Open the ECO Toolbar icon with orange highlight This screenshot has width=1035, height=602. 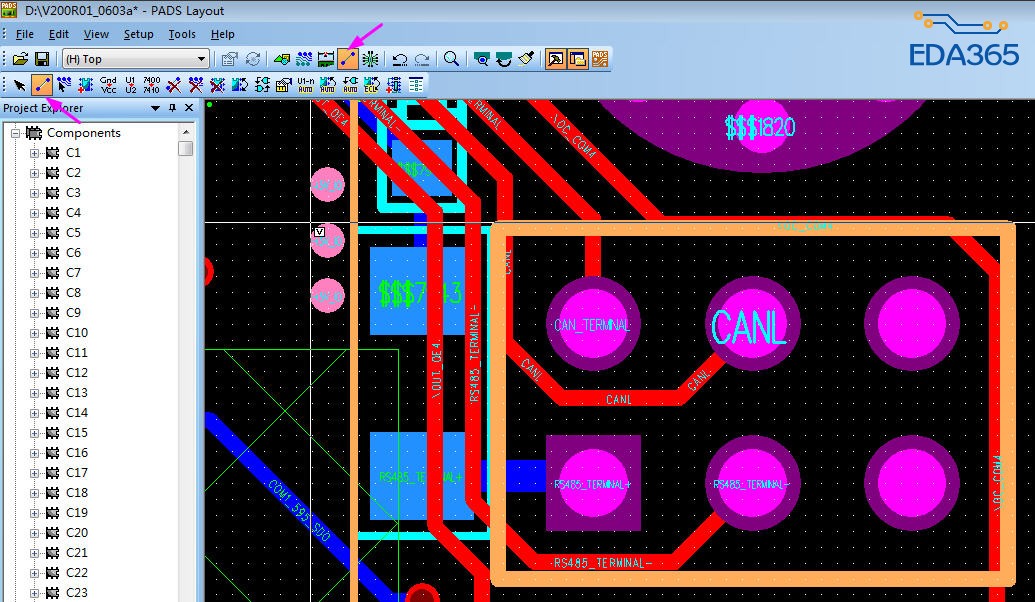click(349, 59)
